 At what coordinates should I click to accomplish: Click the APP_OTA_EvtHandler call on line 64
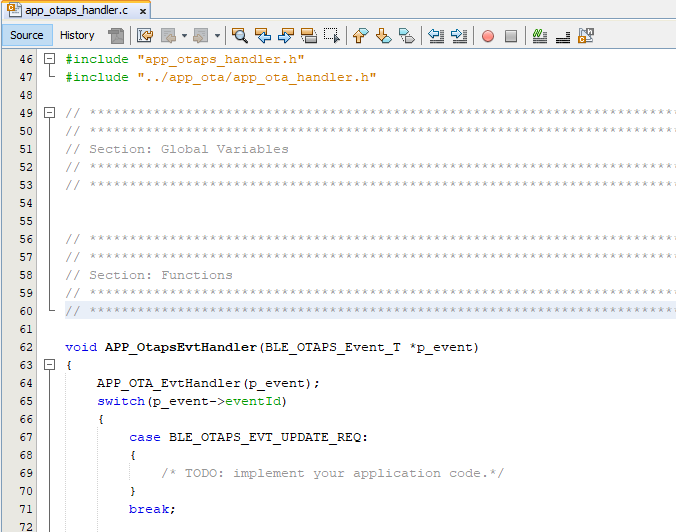169,383
